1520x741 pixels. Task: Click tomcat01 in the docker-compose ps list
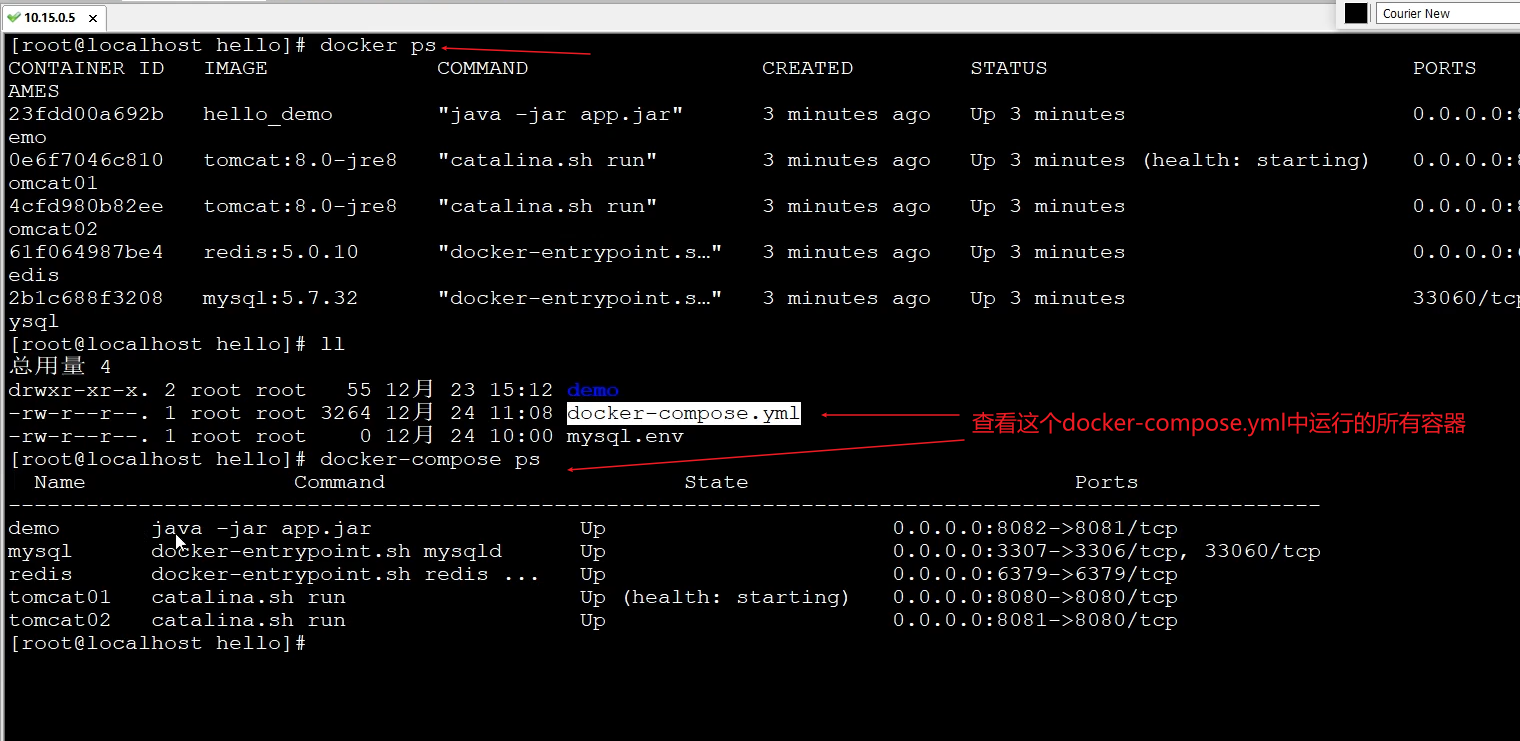tap(60, 597)
